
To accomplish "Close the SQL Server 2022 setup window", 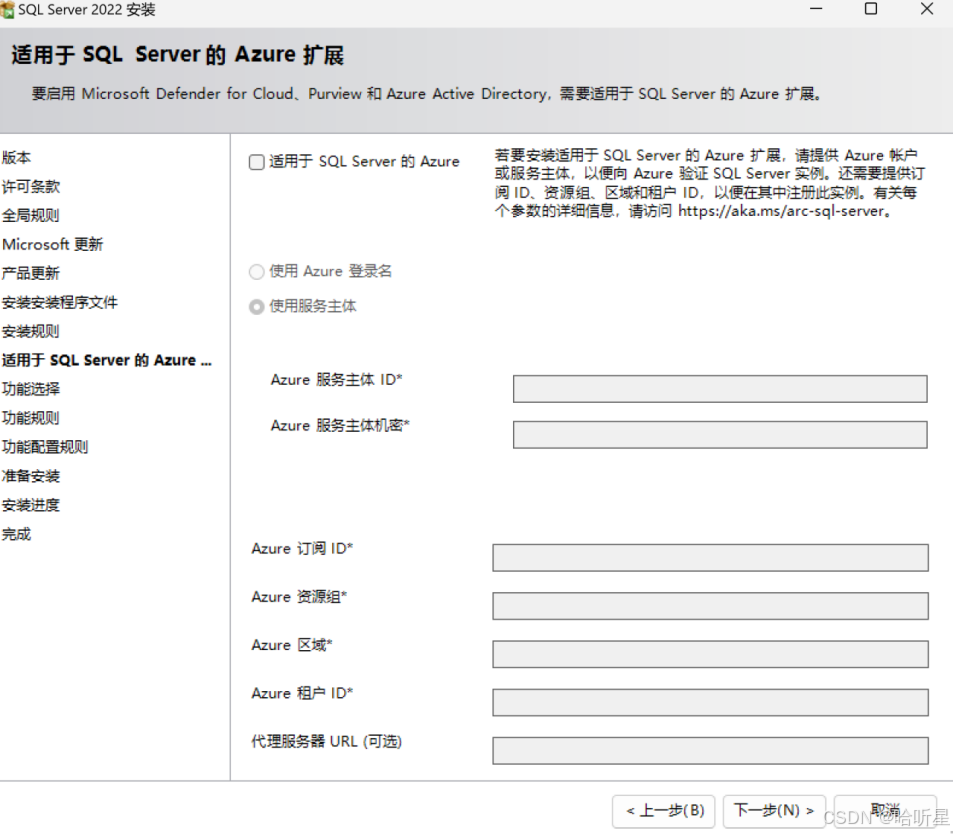I will pyautogui.click(x=927, y=9).
